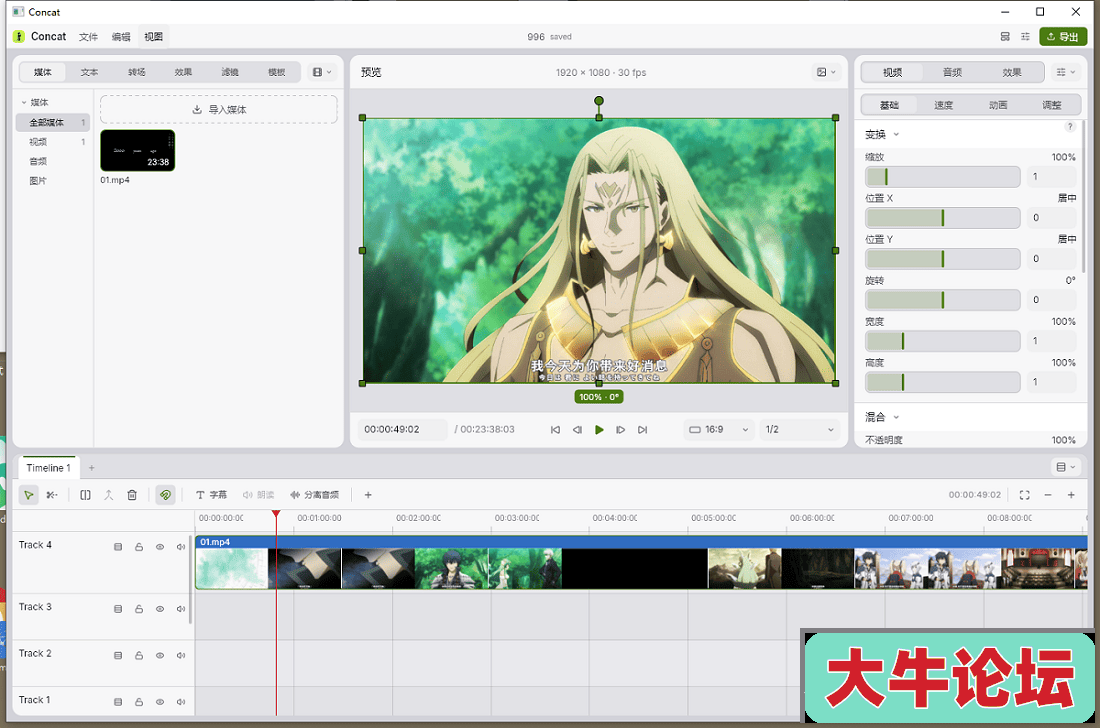
Task: Zoom in the timeline with plus
Action: click(x=1071, y=495)
